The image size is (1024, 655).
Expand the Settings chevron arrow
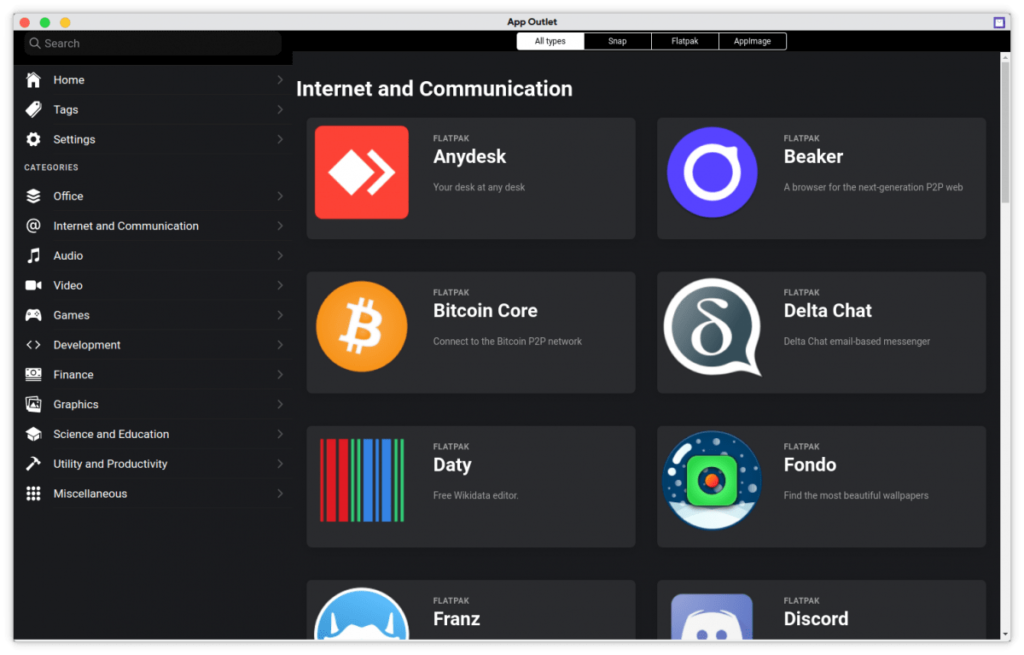(280, 139)
